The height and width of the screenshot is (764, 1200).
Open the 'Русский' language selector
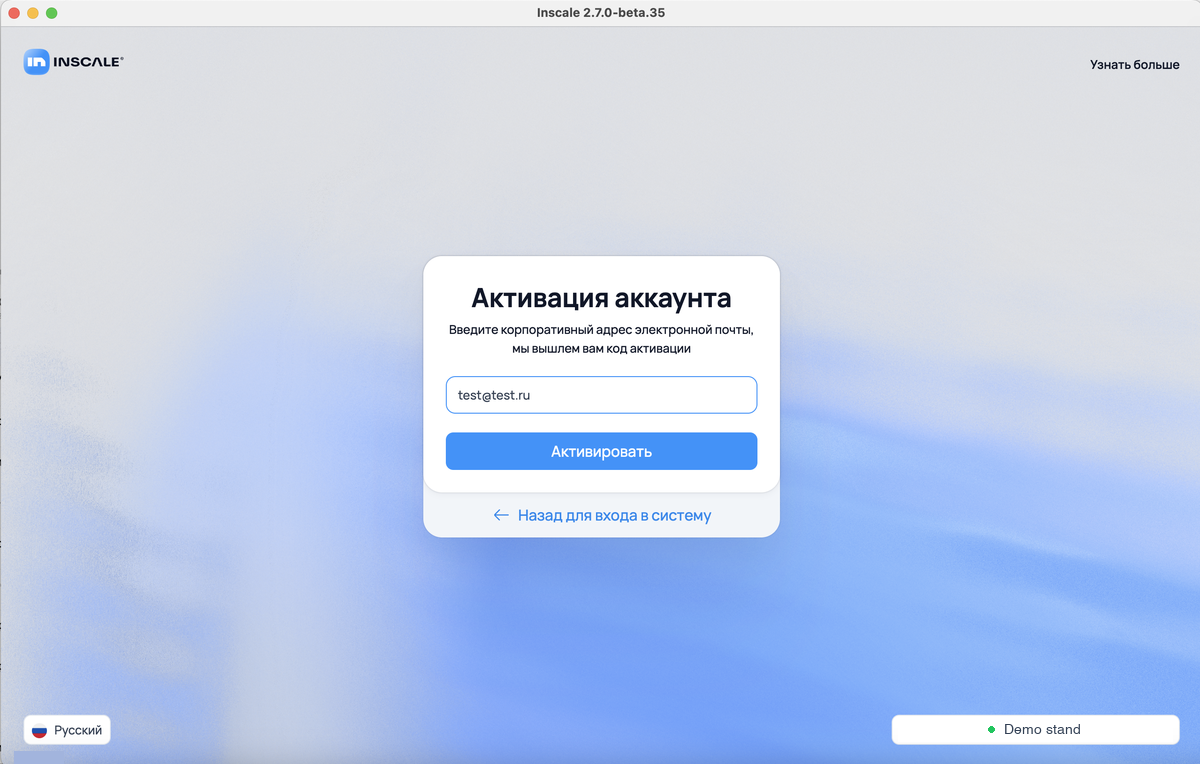(x=67, y=730)
